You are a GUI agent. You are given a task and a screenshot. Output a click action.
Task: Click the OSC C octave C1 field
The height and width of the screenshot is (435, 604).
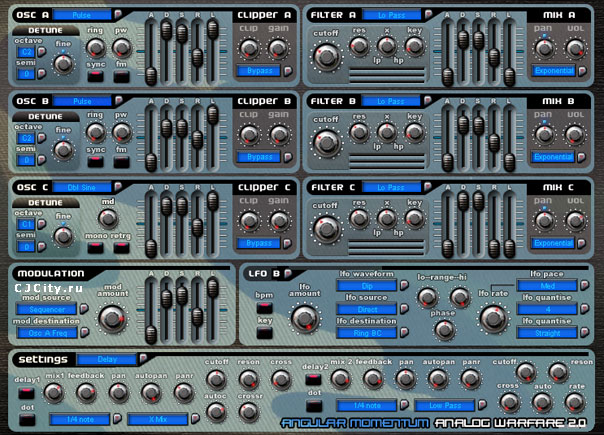[26, 224]
